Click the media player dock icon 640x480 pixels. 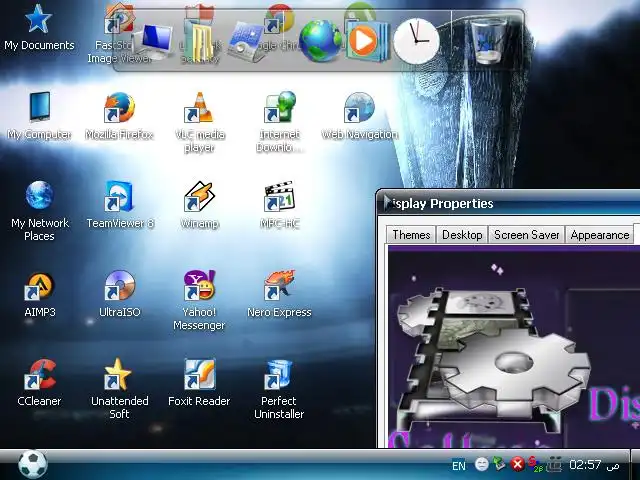pos(366,41)
